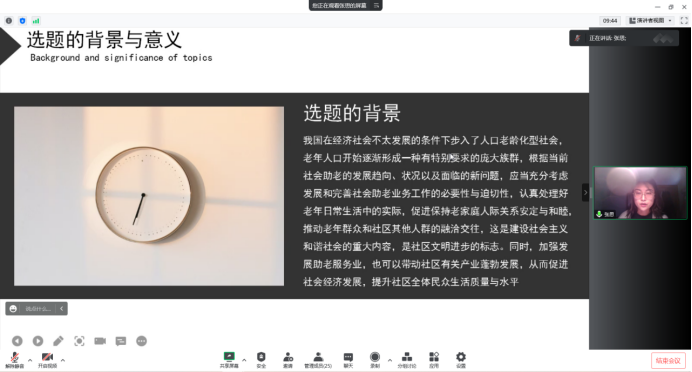Open Manage Members (管理成员) panel

coord(318,360)
